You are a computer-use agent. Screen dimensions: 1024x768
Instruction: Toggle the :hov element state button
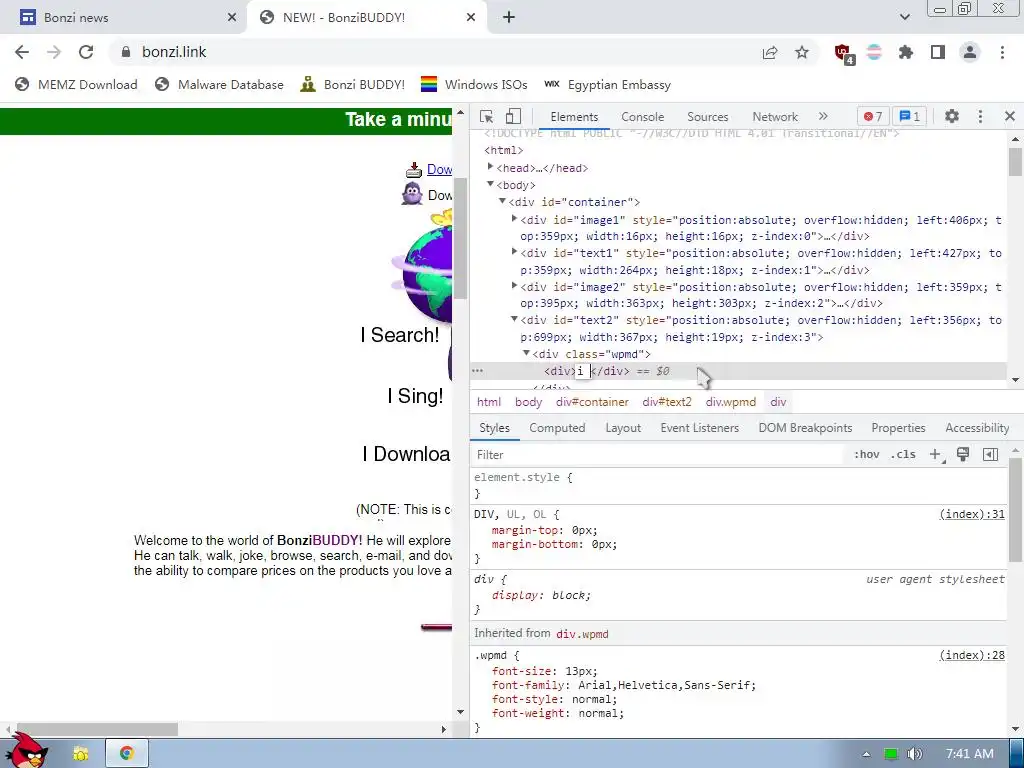point(867,455)
